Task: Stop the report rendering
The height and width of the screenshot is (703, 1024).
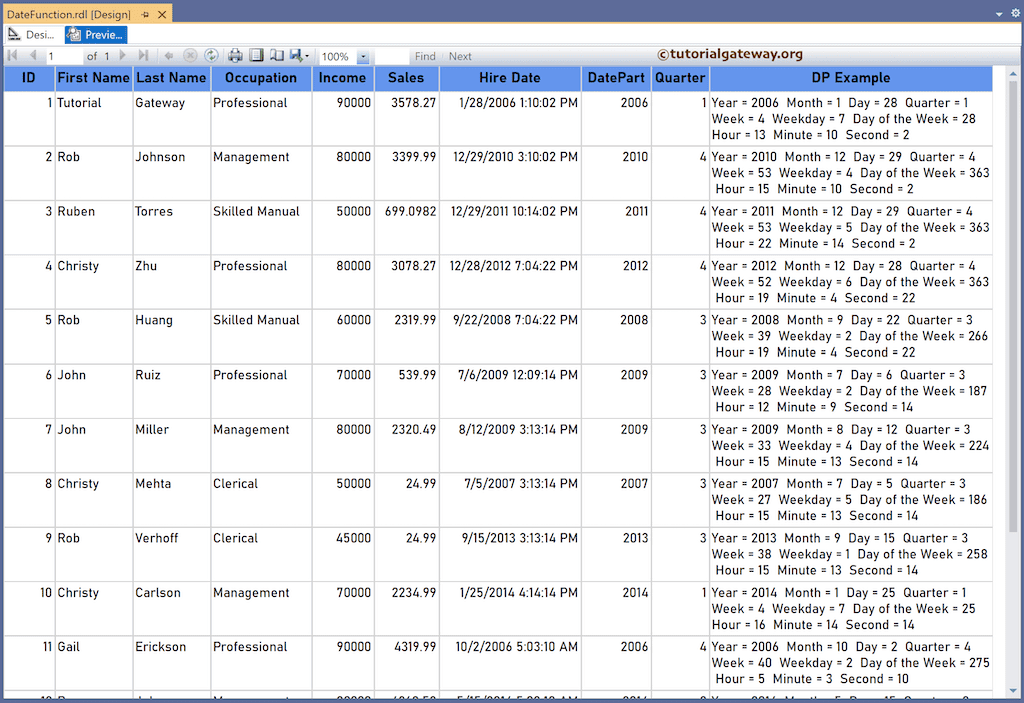Action: click(x=190, y=56)
